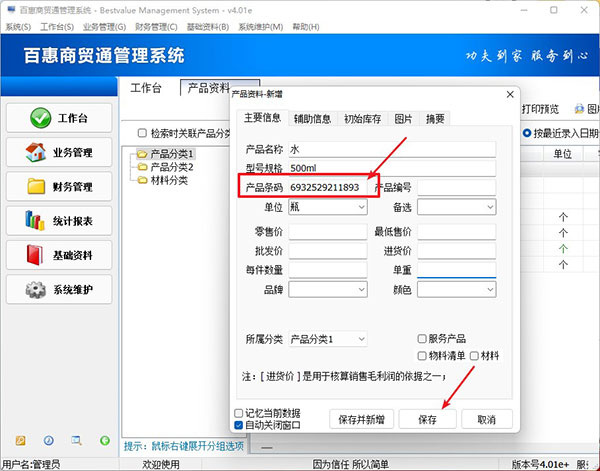Switch to the 辅助信息 tab
The width and height of the screenshot is (600, 471).
pyautogui.click(x=312, y=119)
